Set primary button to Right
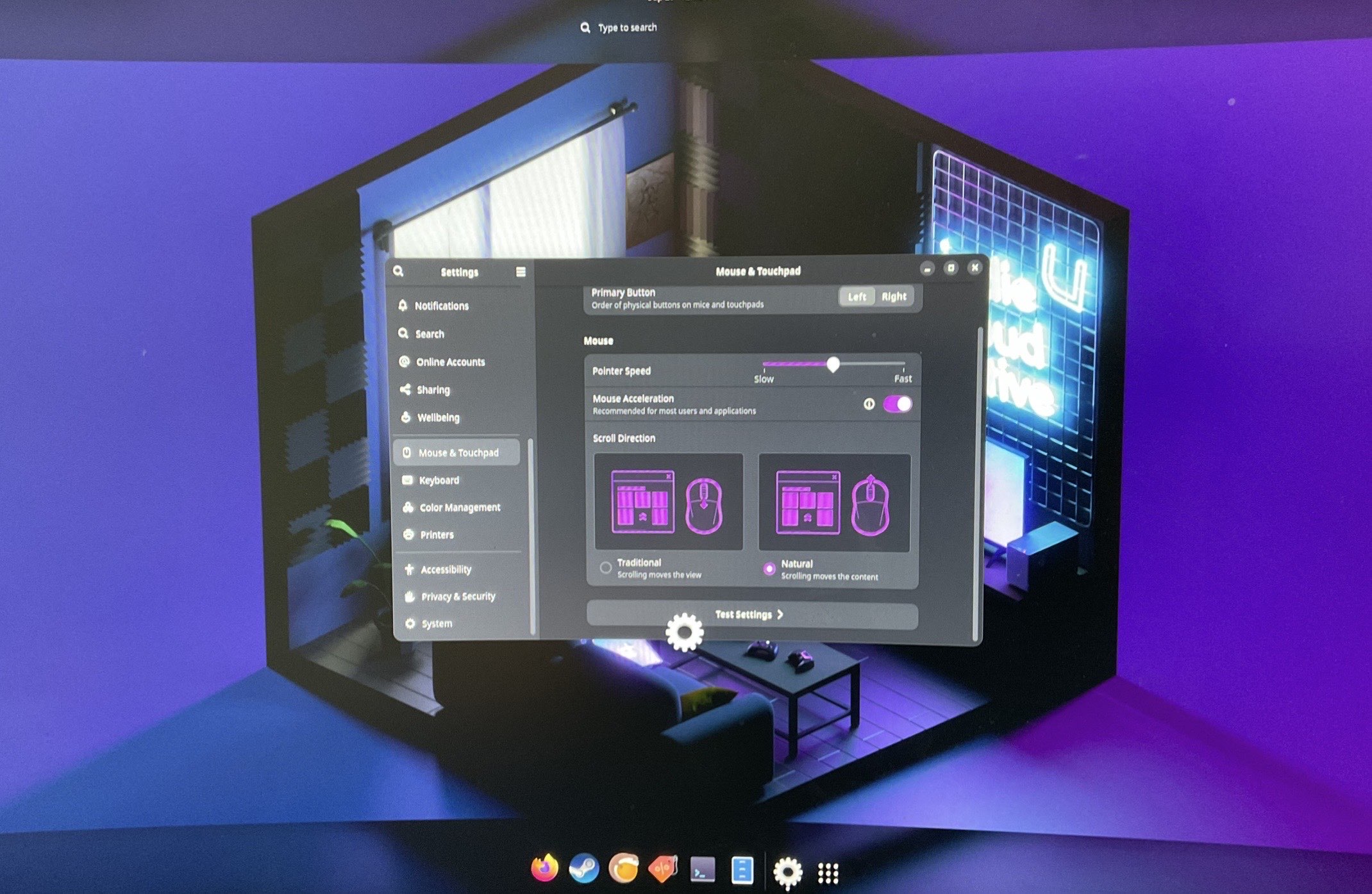 (893, 296)
